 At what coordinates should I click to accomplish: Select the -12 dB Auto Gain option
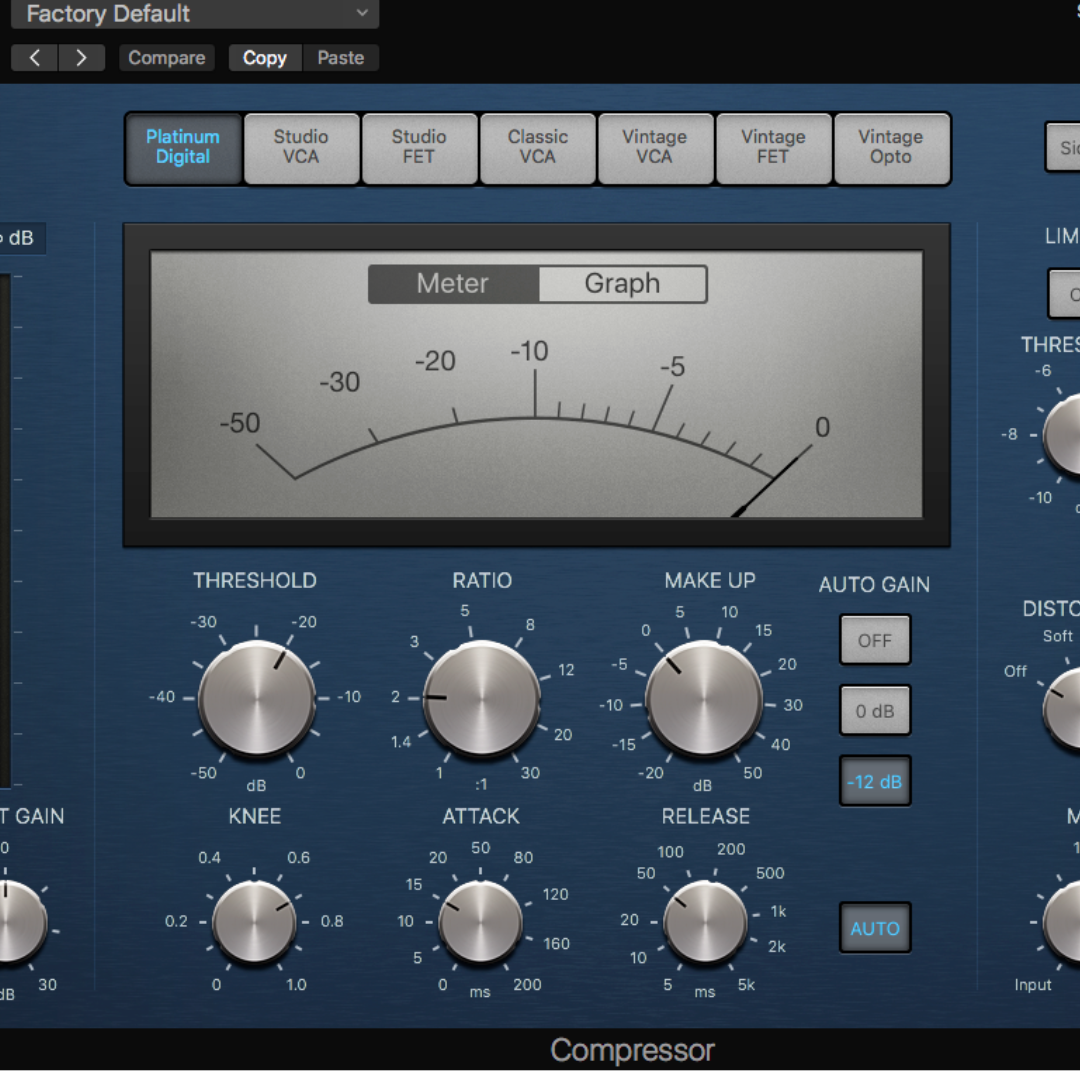click(875, 781)
